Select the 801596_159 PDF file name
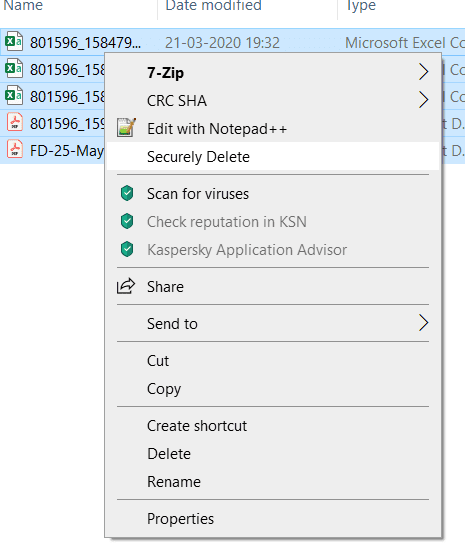Screen dimensions: 465x556 point(67,124)
